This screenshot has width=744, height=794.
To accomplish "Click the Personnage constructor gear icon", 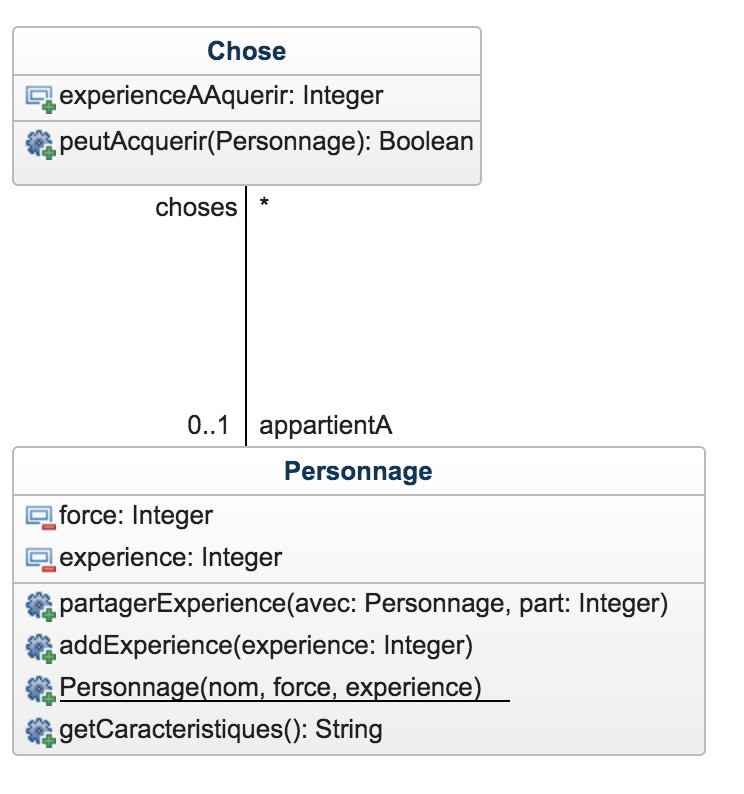I will point(39,689).
